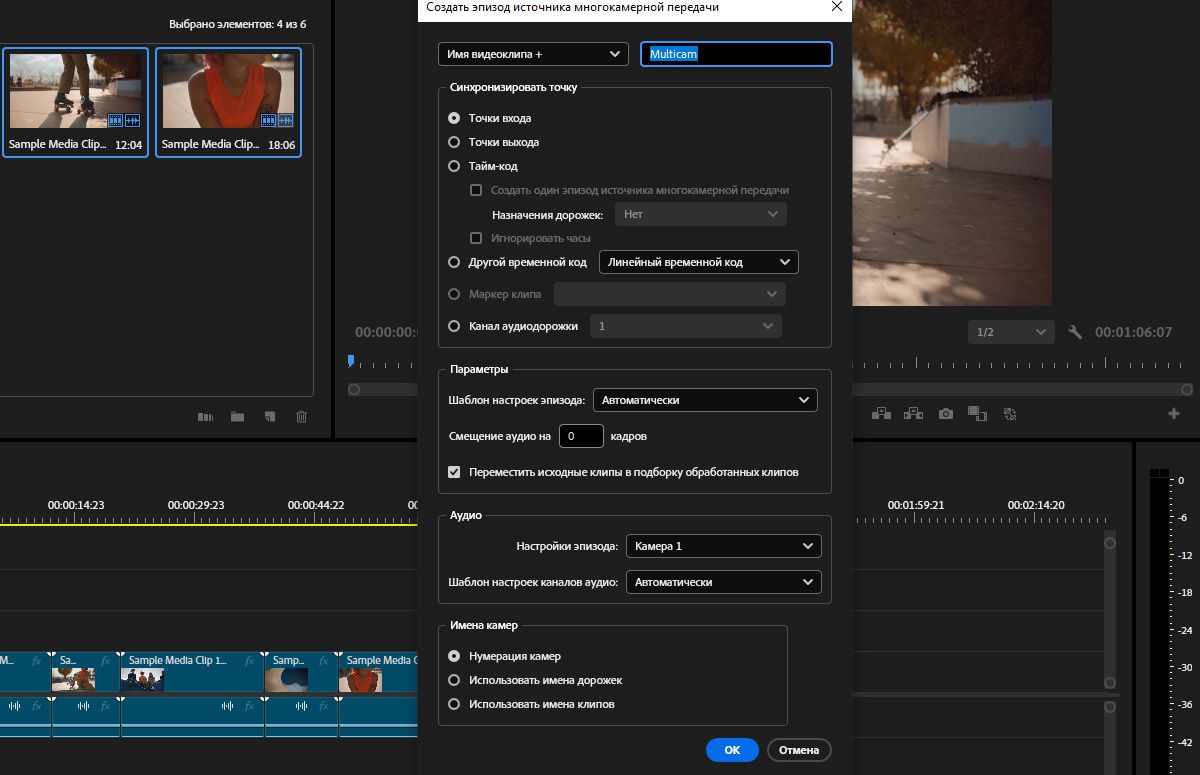Uncheck Переместить исходные клипы в подборку
Screen dimensions: 1200x775
(454, 471)
